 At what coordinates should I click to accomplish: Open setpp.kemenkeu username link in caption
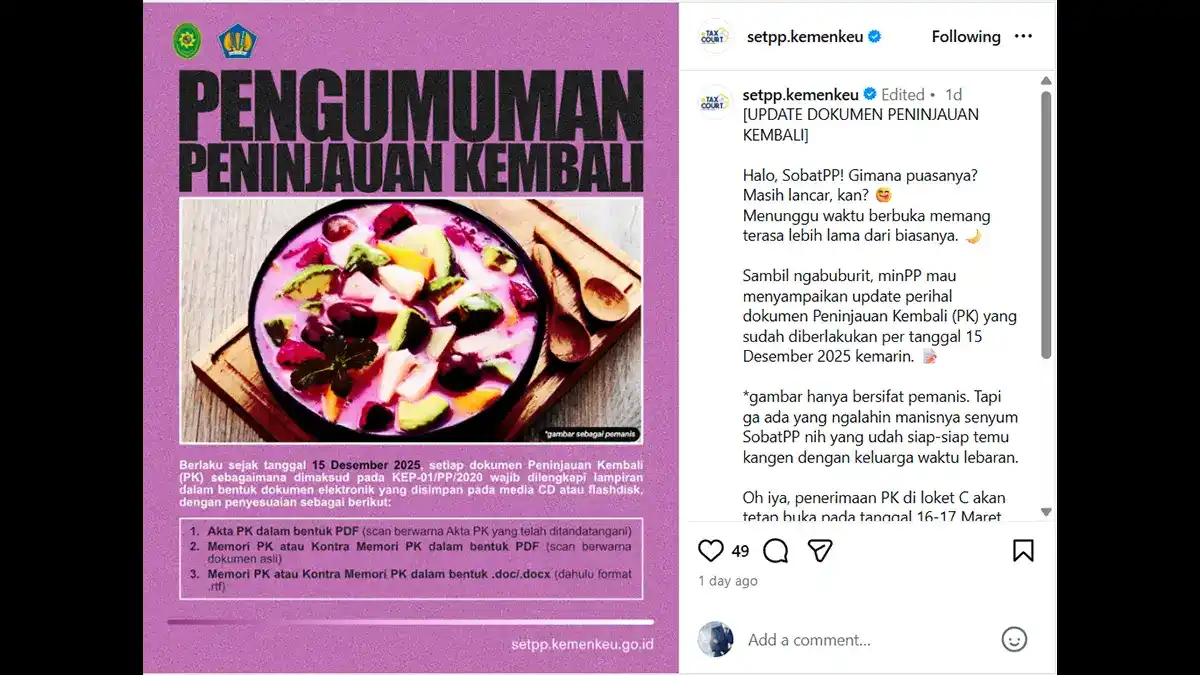tap(801, 94)
